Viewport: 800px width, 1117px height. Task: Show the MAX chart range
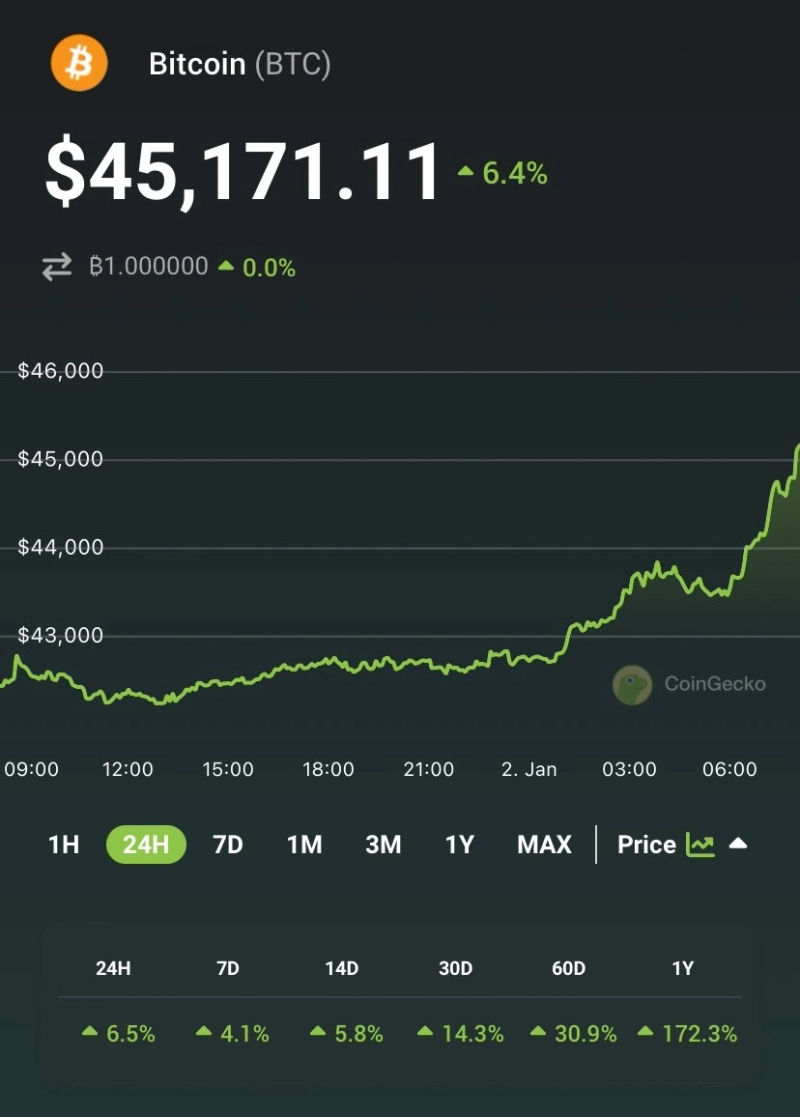point(544,845)
